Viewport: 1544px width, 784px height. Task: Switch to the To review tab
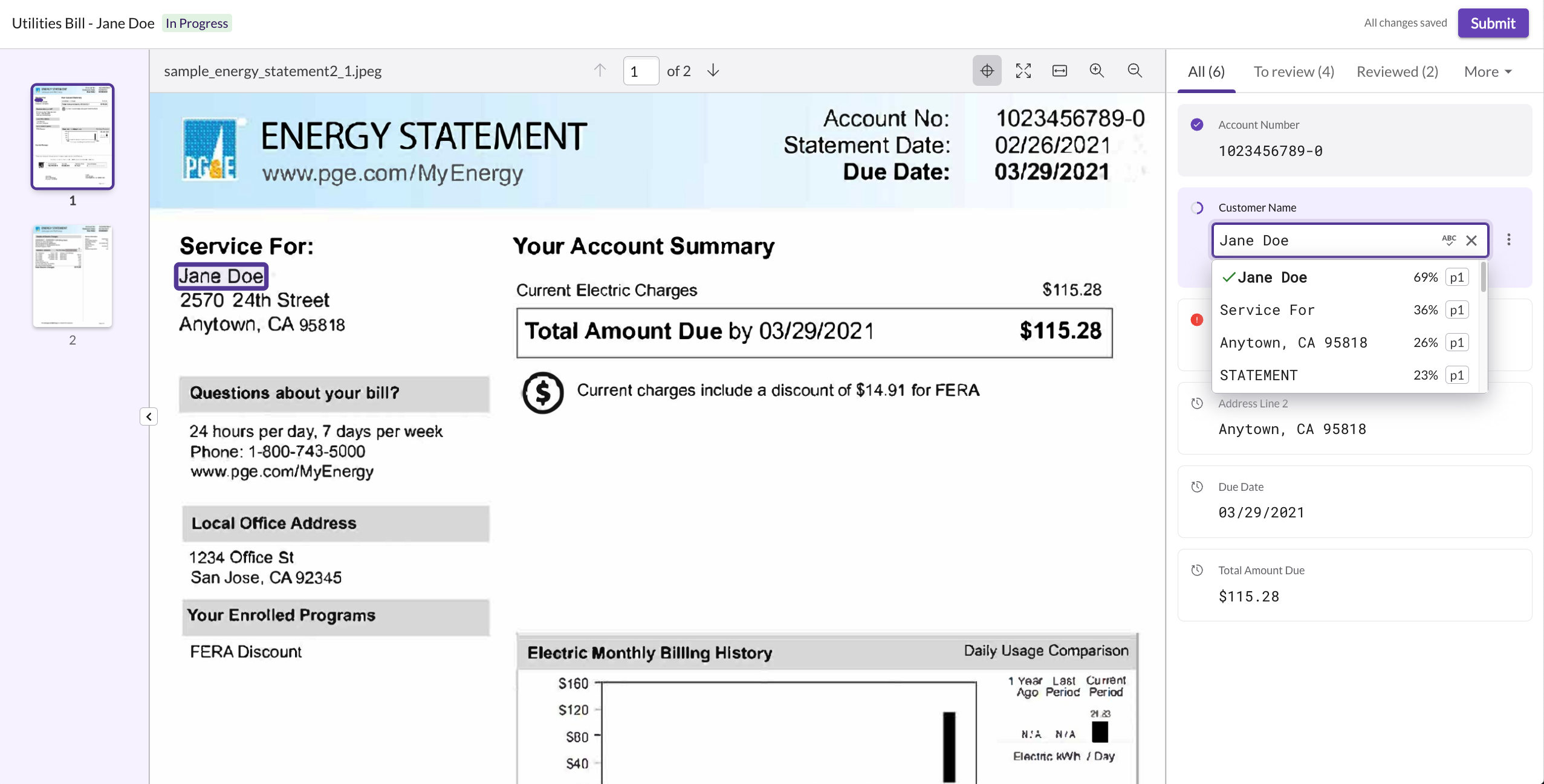1294,71
